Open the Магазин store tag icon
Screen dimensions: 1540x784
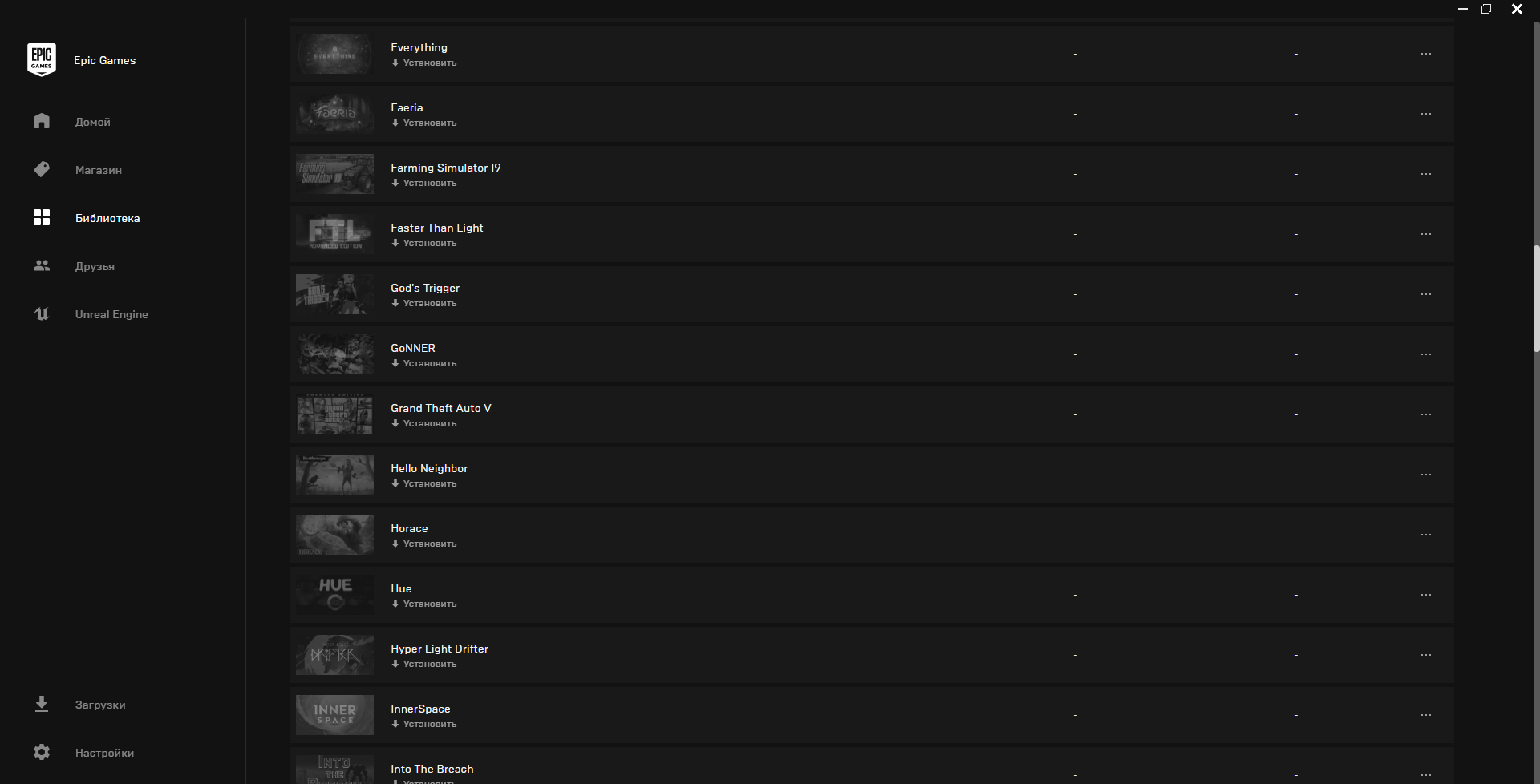pyautogui.click(x=42, y=169)
